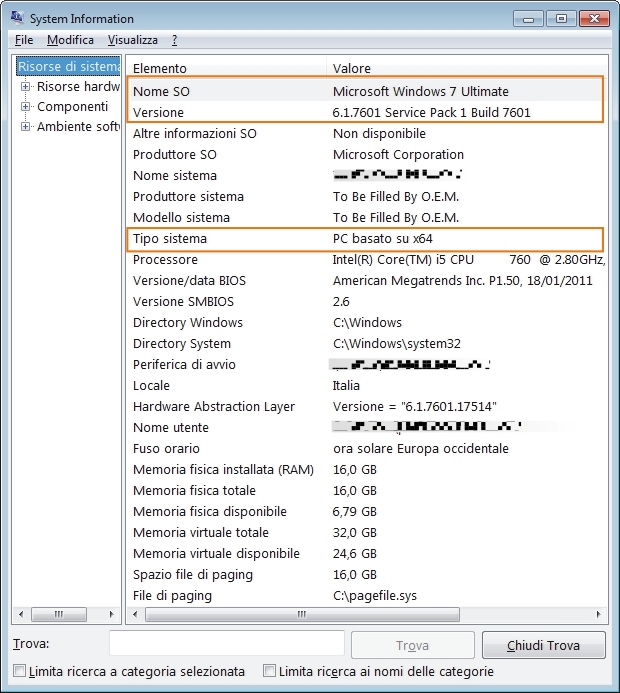The width and height of the screenshot is (620, 693).
Task: Click the PC basato su x64 value
Action: coord(383,239)
